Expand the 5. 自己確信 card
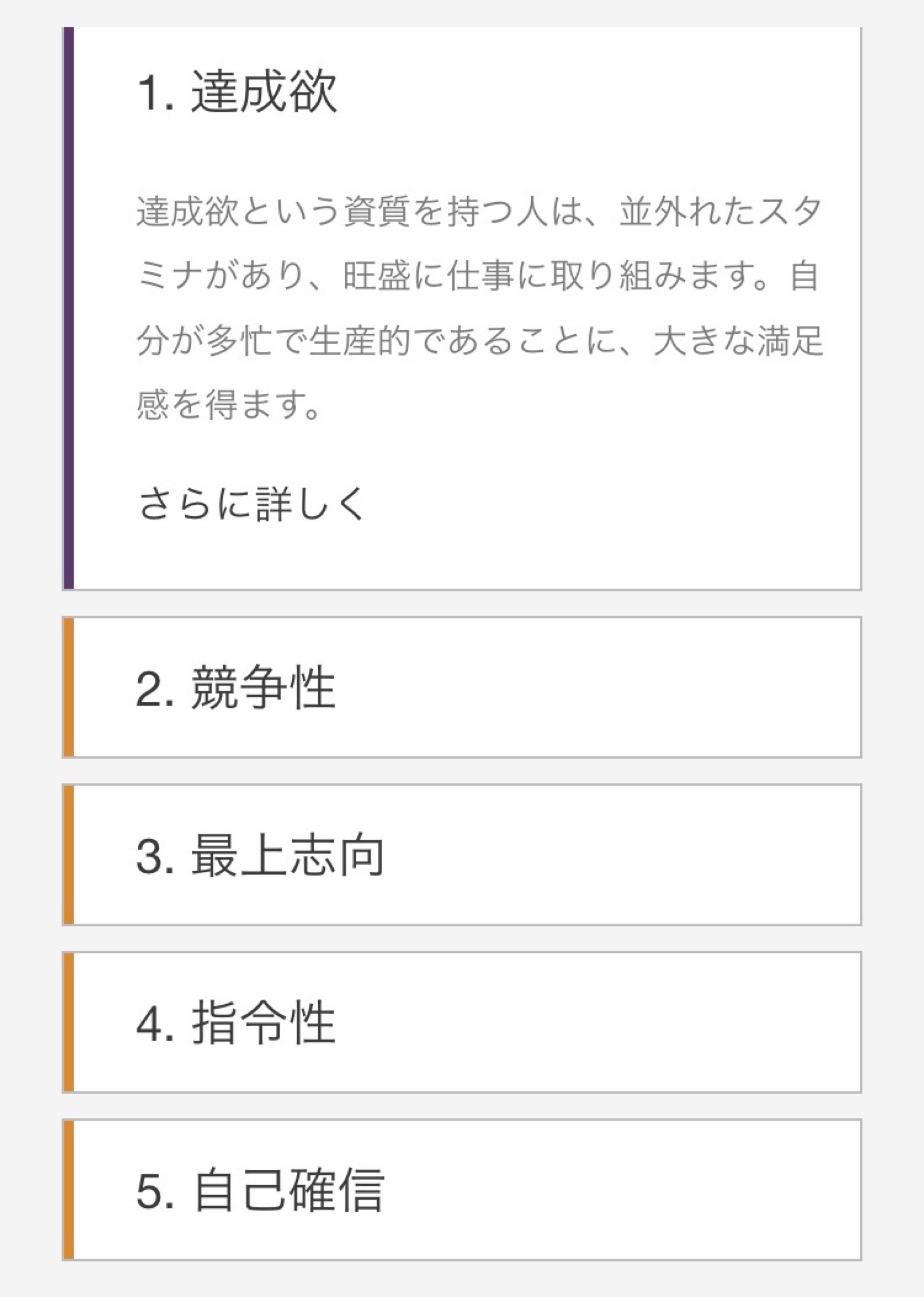Image resolution: width=924 pixels, height=1297 pixels. tap(461, 1189)
